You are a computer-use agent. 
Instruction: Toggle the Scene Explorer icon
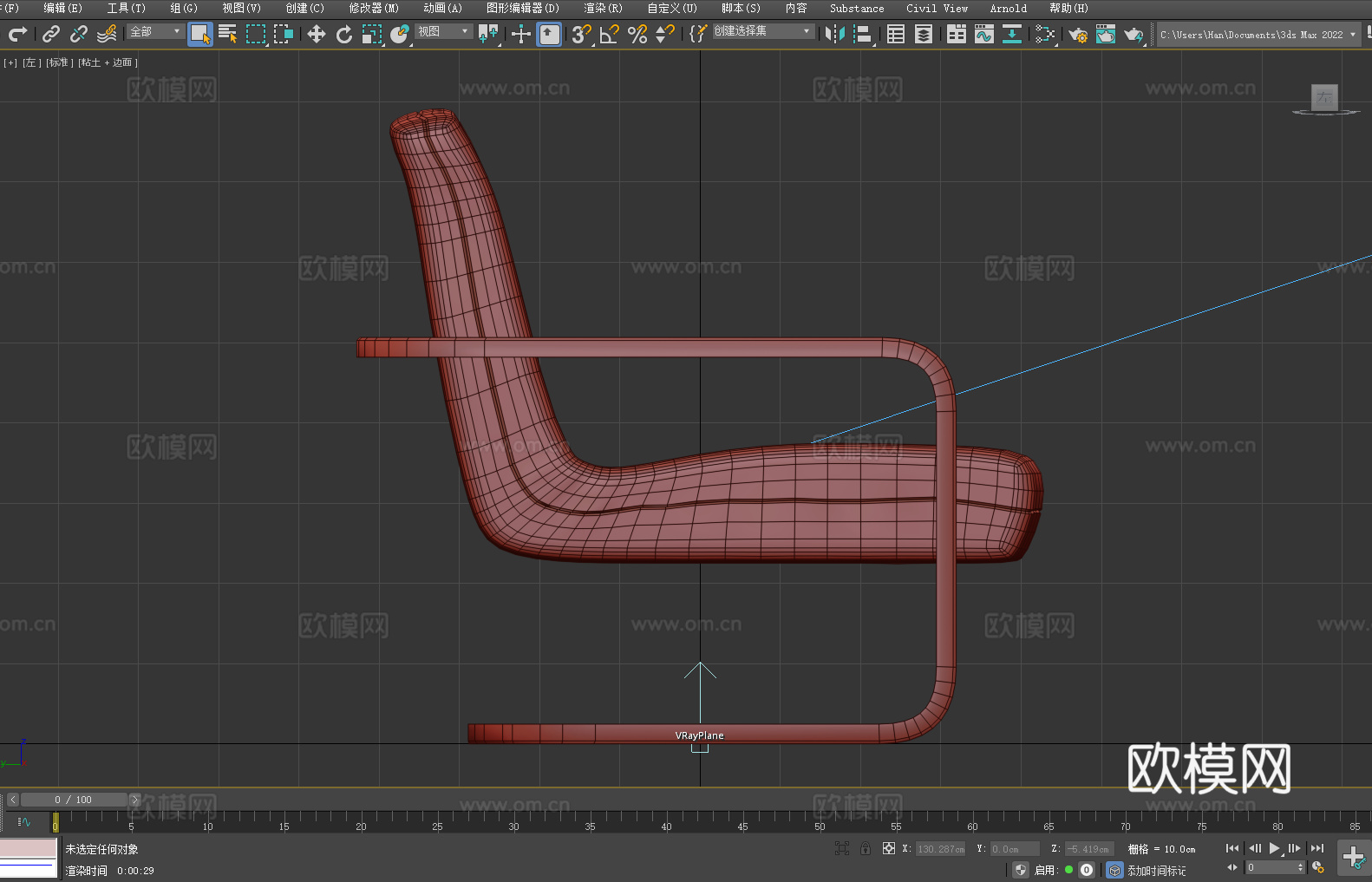(896, 34)
